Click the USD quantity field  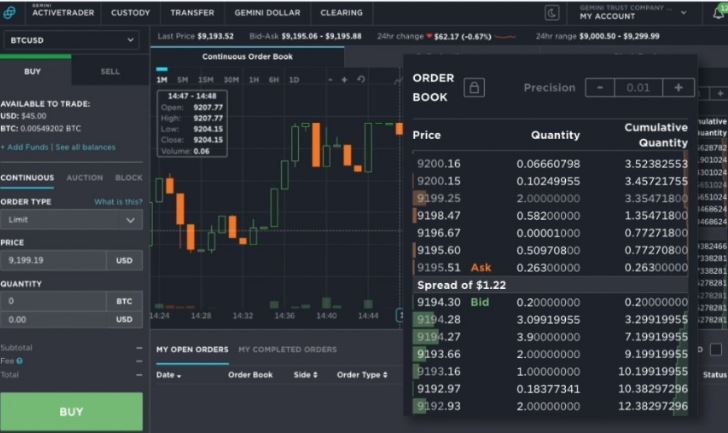pos(53,320)
